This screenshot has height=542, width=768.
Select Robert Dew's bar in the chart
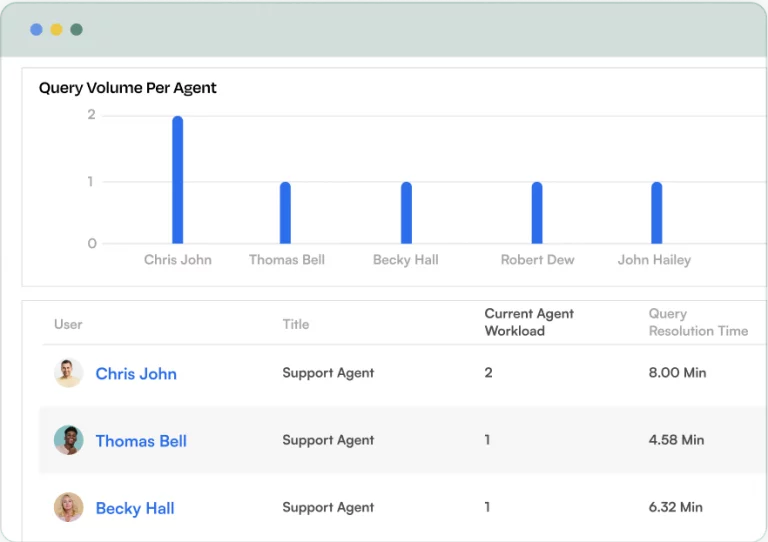coord(537,212)
